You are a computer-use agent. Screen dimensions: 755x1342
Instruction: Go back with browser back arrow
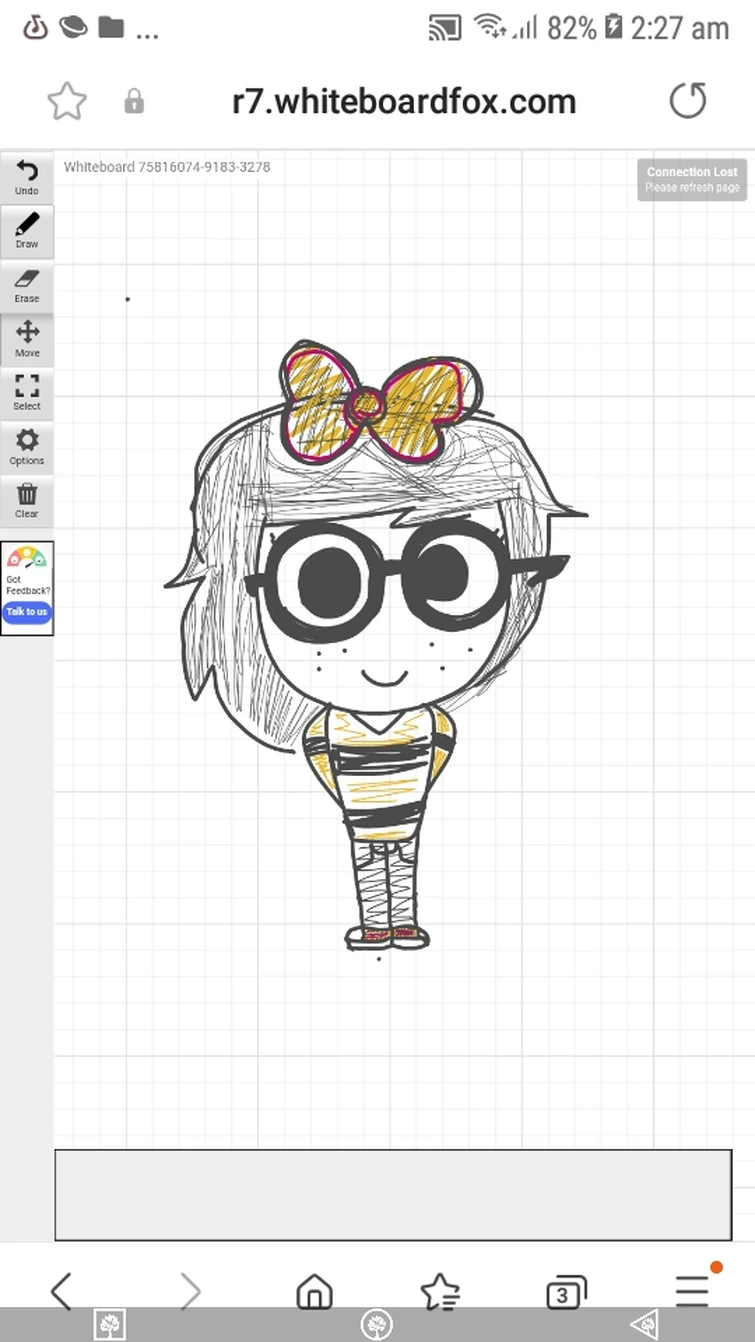pyautogui.click(x=61, y=1291)
